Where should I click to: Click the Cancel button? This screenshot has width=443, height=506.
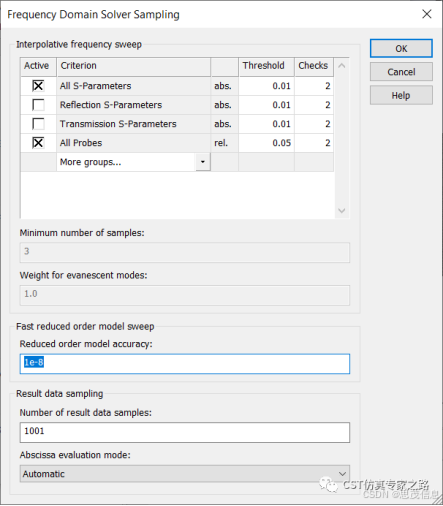click(401, 72)
